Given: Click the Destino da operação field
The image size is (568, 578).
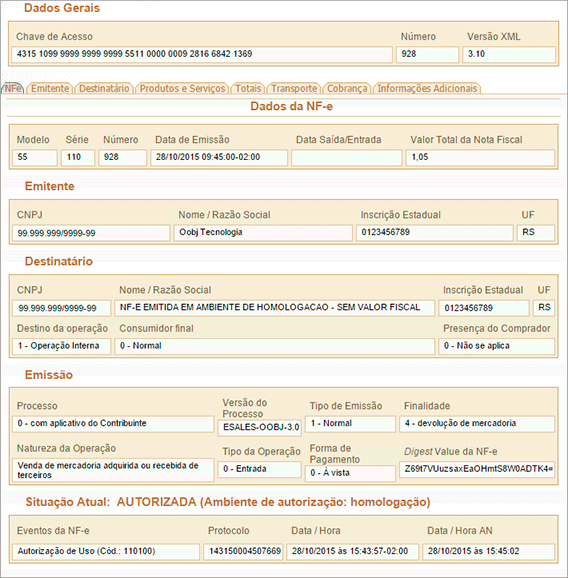Looking at the screenshot, I should click(62, 346).
